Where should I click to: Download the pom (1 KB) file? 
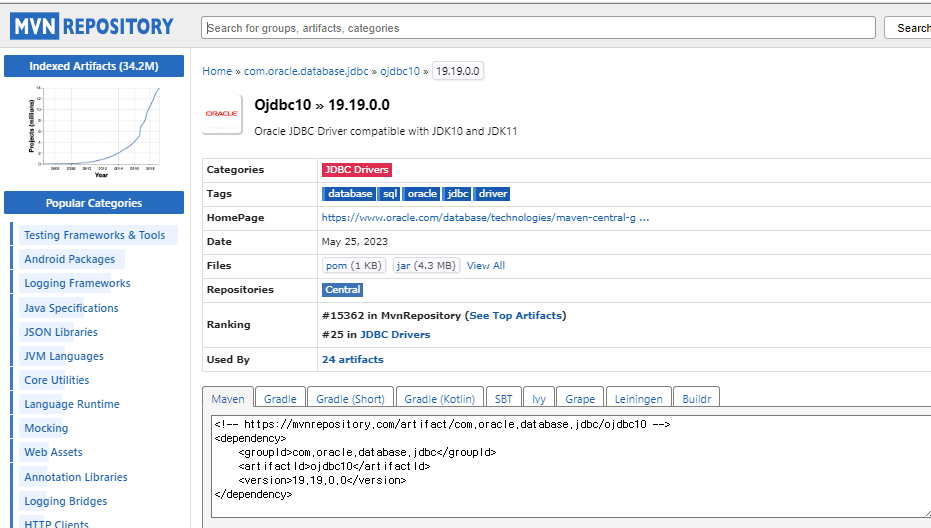354,265
